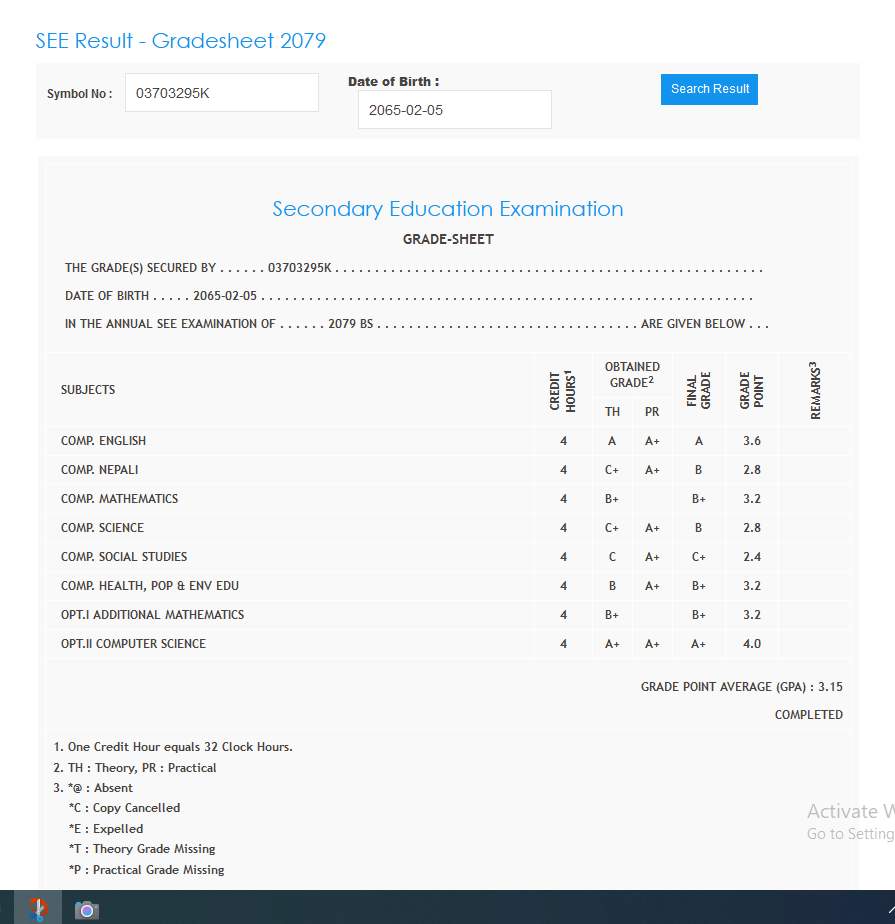
Task: Click OPT.I ADDITIONAL MATHEMATICS subject
Action: [x=152, y=615]
